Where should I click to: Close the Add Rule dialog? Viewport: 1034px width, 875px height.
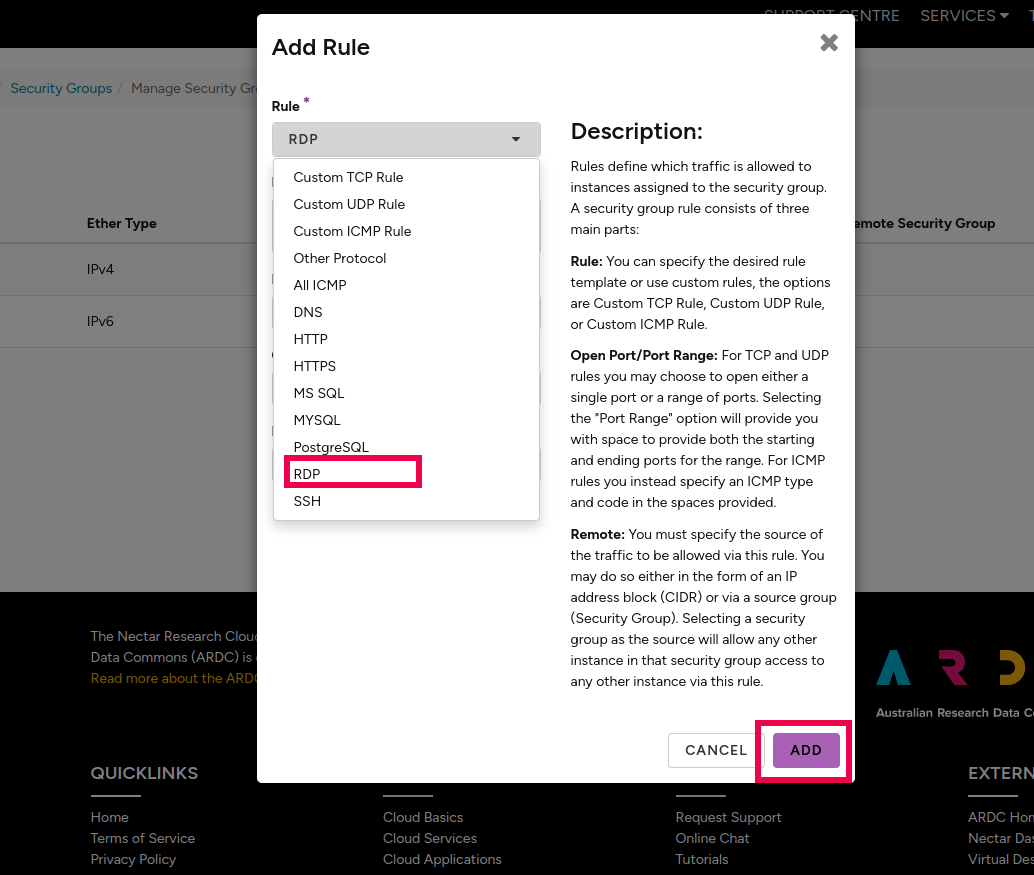pyautogui.click(x=829, y=43)
